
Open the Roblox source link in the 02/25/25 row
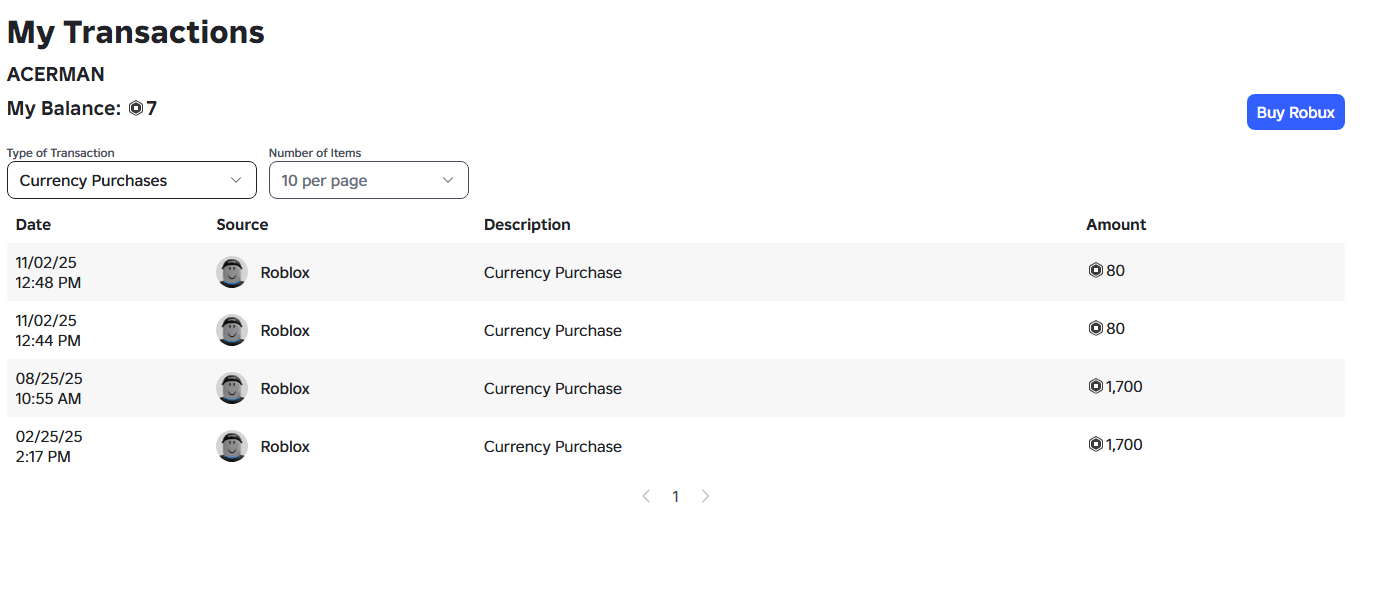[x=285, y=446]
